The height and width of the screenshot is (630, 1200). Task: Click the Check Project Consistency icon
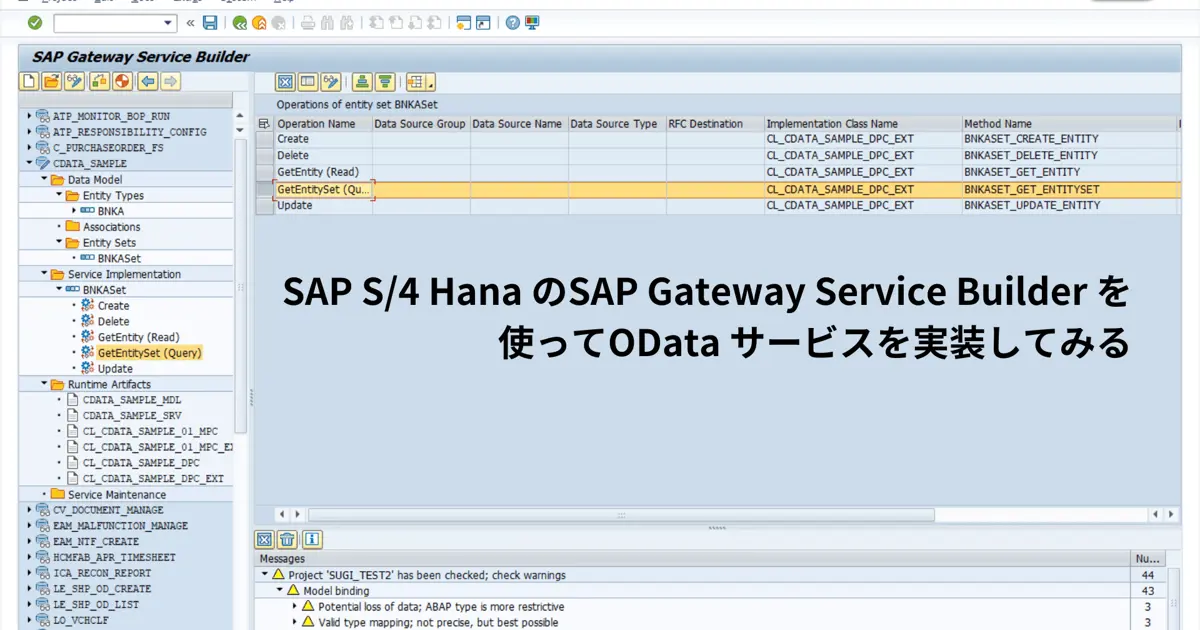point(100,82)
